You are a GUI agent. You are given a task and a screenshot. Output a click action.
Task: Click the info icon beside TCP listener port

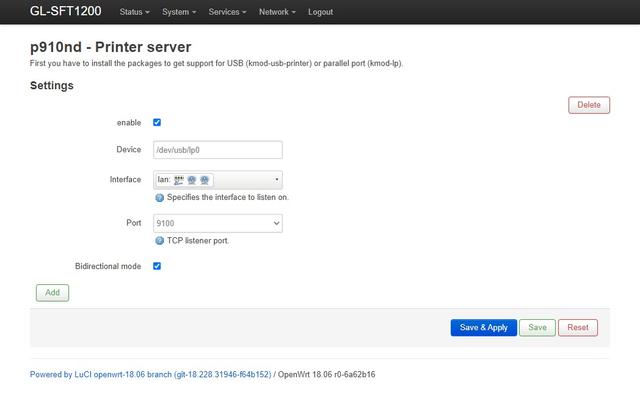(x=160, y=241)
